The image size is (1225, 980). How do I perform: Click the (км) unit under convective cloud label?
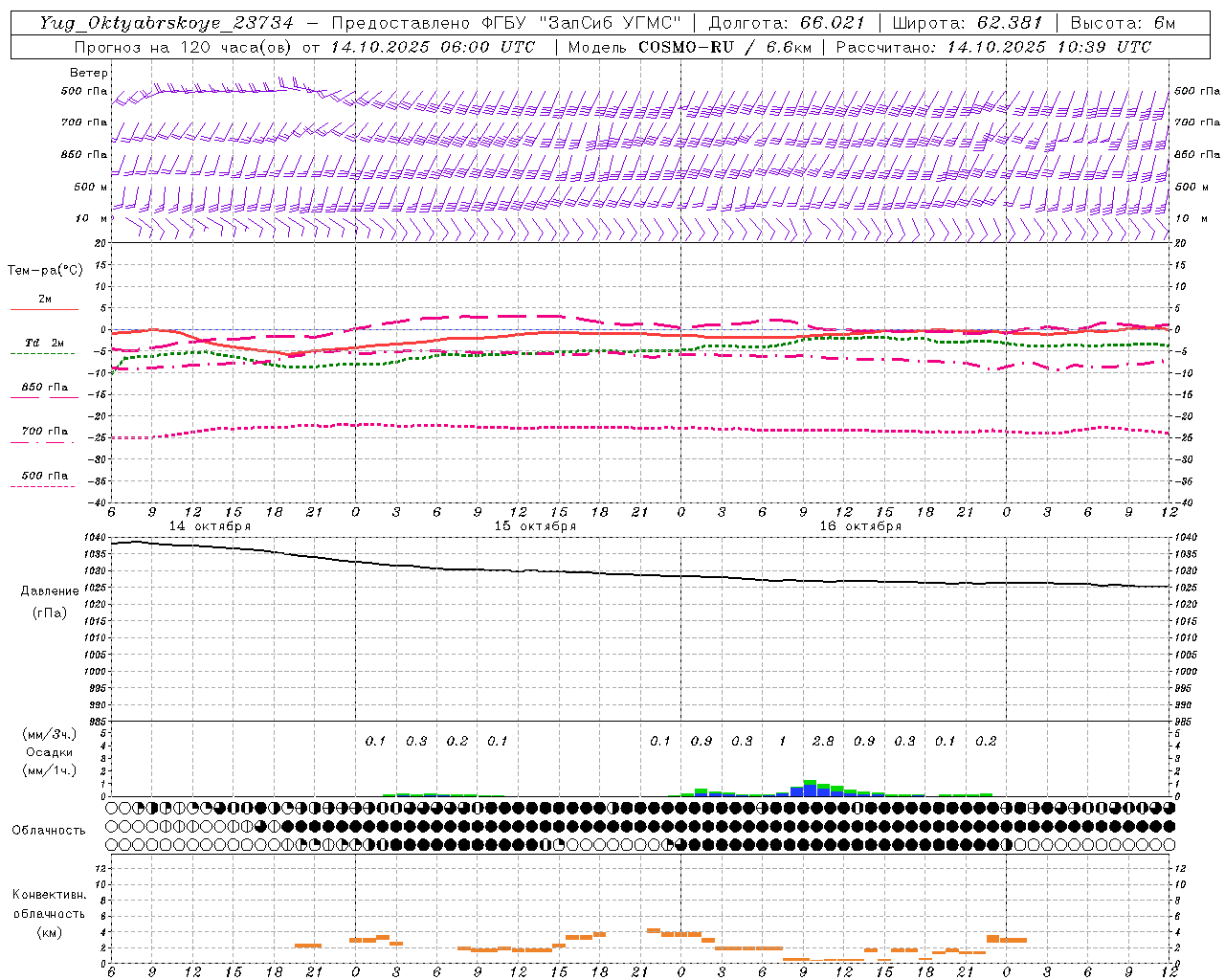coord(50,931)
